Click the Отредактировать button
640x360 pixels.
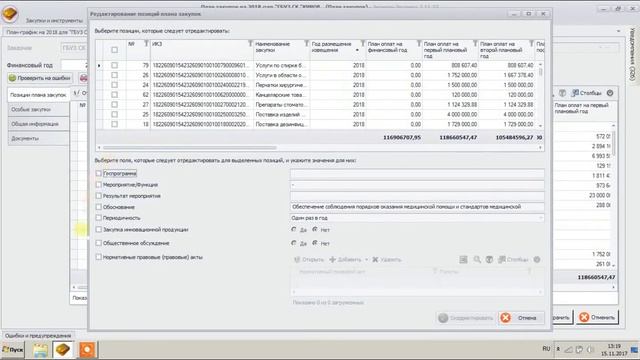(x=466, y=318)
